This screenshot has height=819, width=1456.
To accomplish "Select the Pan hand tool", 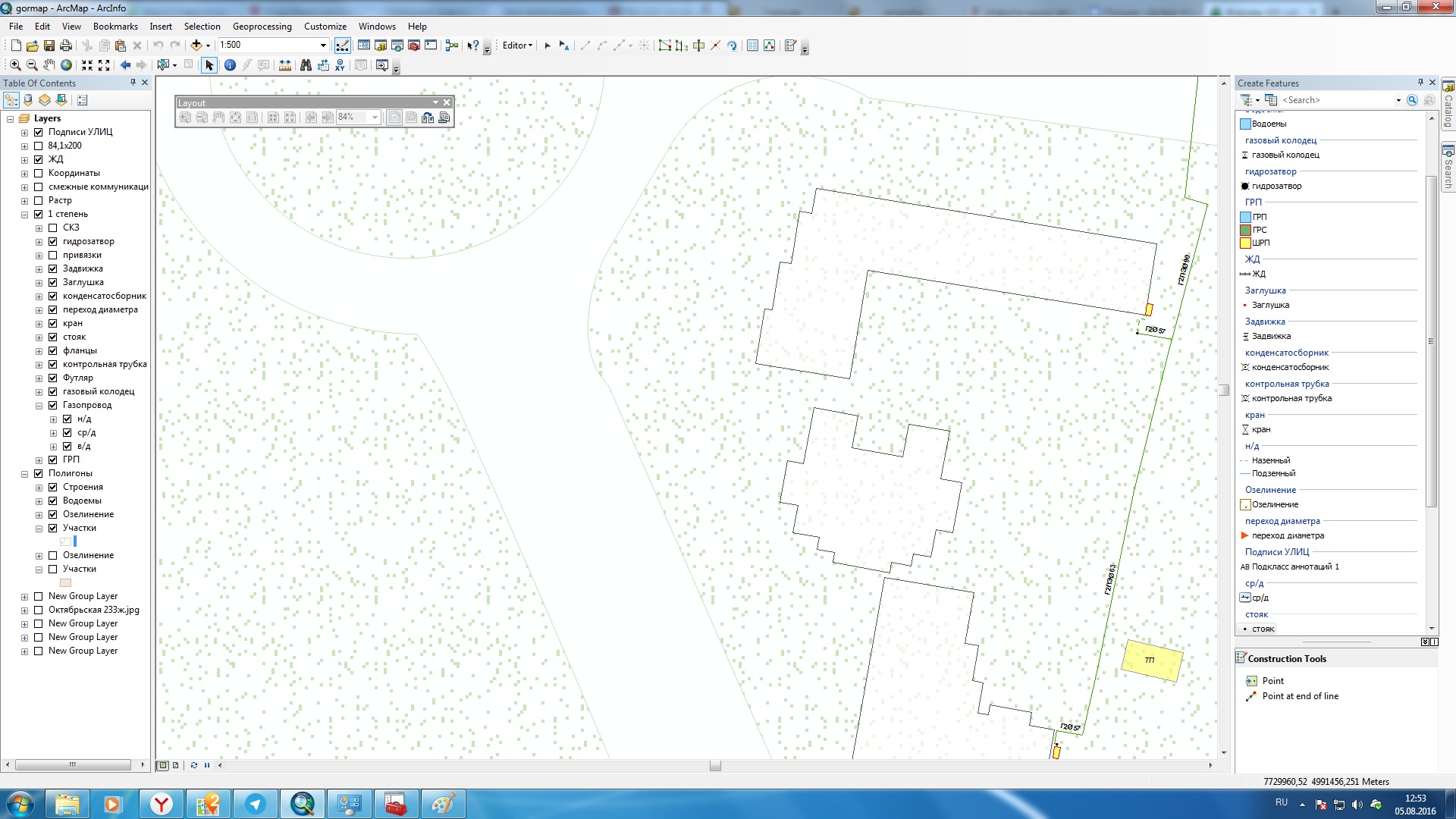I will click(49, 65).
